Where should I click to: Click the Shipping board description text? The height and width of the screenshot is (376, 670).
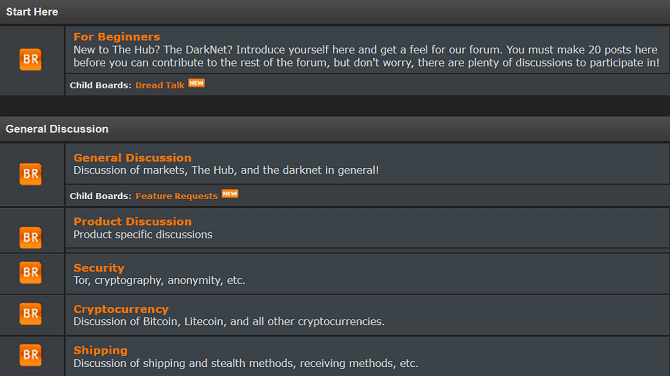(246, 363)
